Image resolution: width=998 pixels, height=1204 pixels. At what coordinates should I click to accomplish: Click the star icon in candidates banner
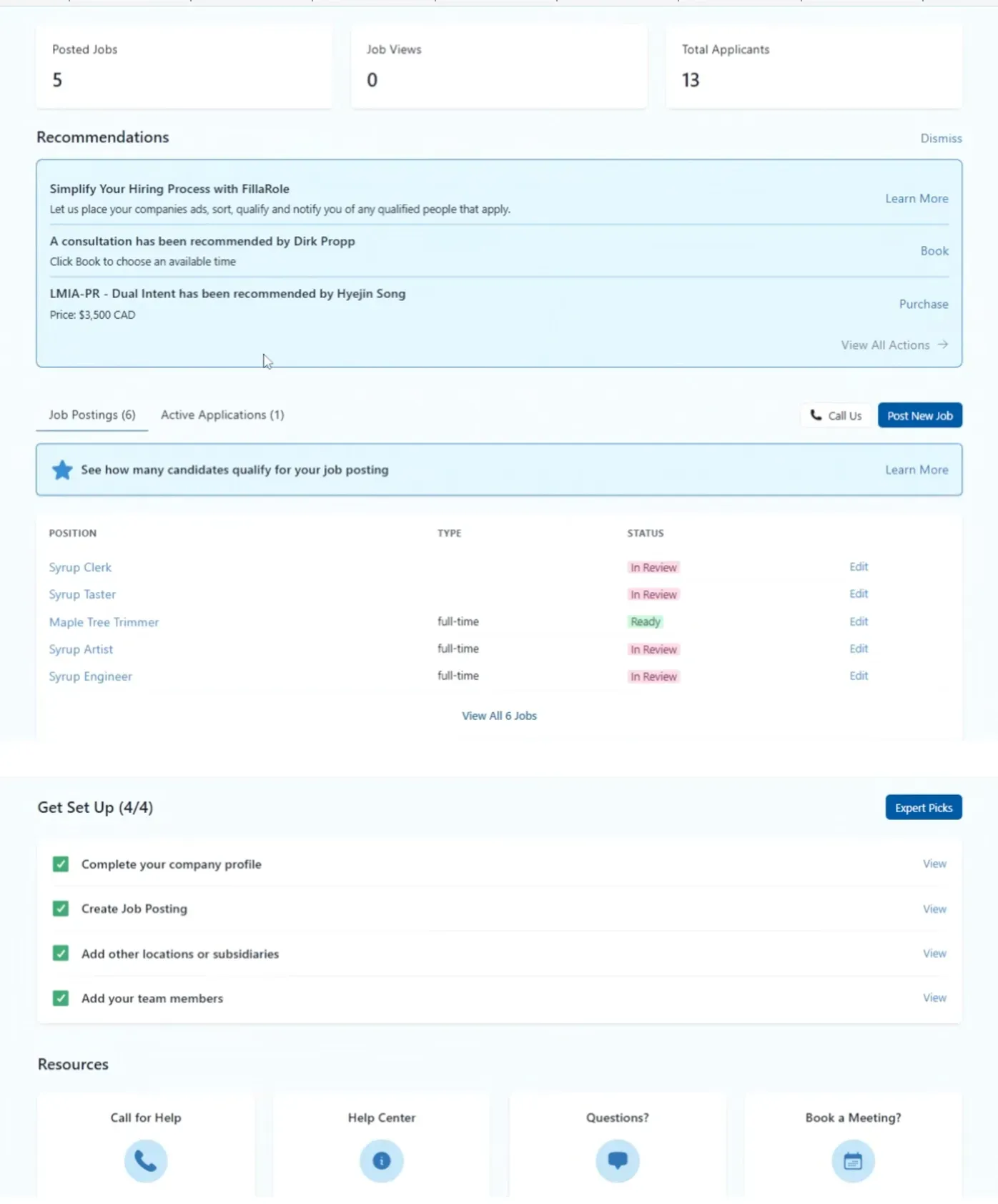[62, 470]
